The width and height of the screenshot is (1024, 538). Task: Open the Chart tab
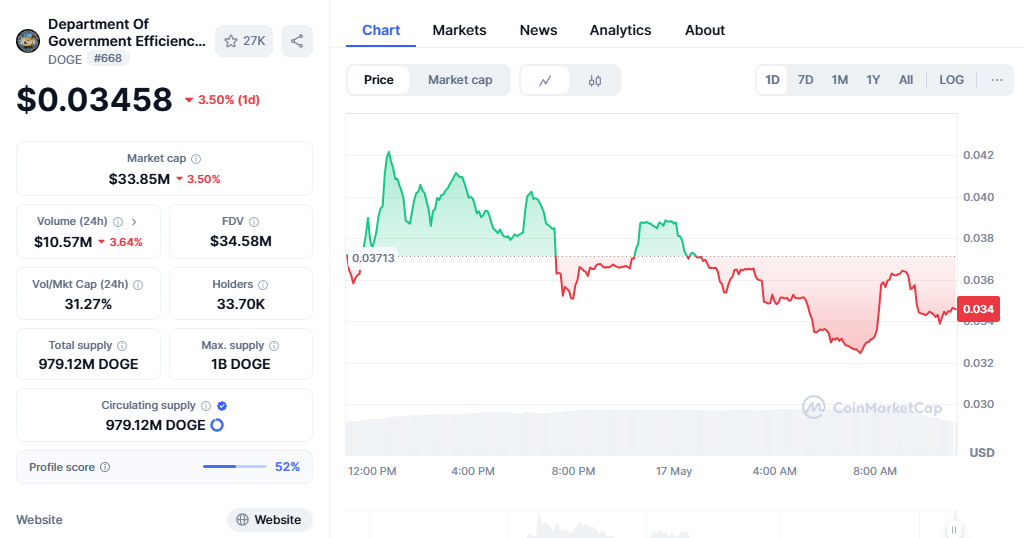pos(381,30)
